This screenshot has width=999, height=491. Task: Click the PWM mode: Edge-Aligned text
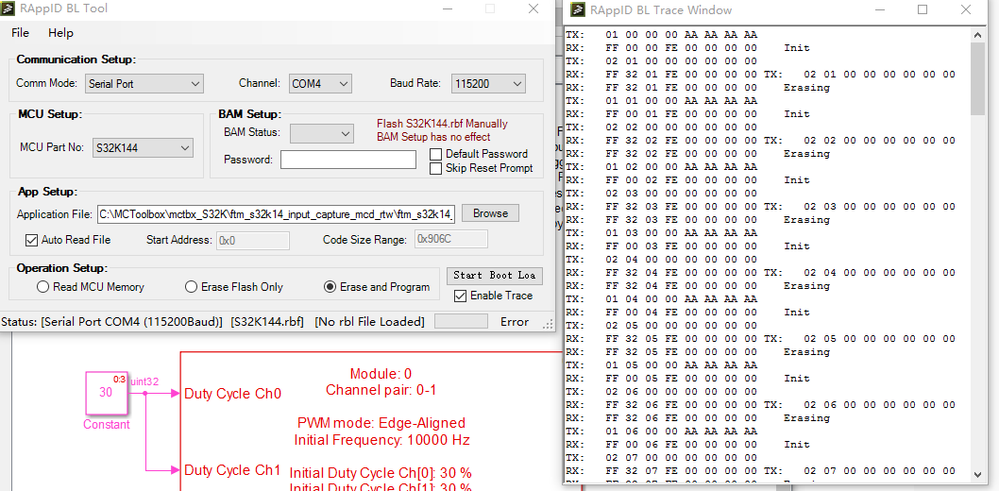[x=381, y=423]
